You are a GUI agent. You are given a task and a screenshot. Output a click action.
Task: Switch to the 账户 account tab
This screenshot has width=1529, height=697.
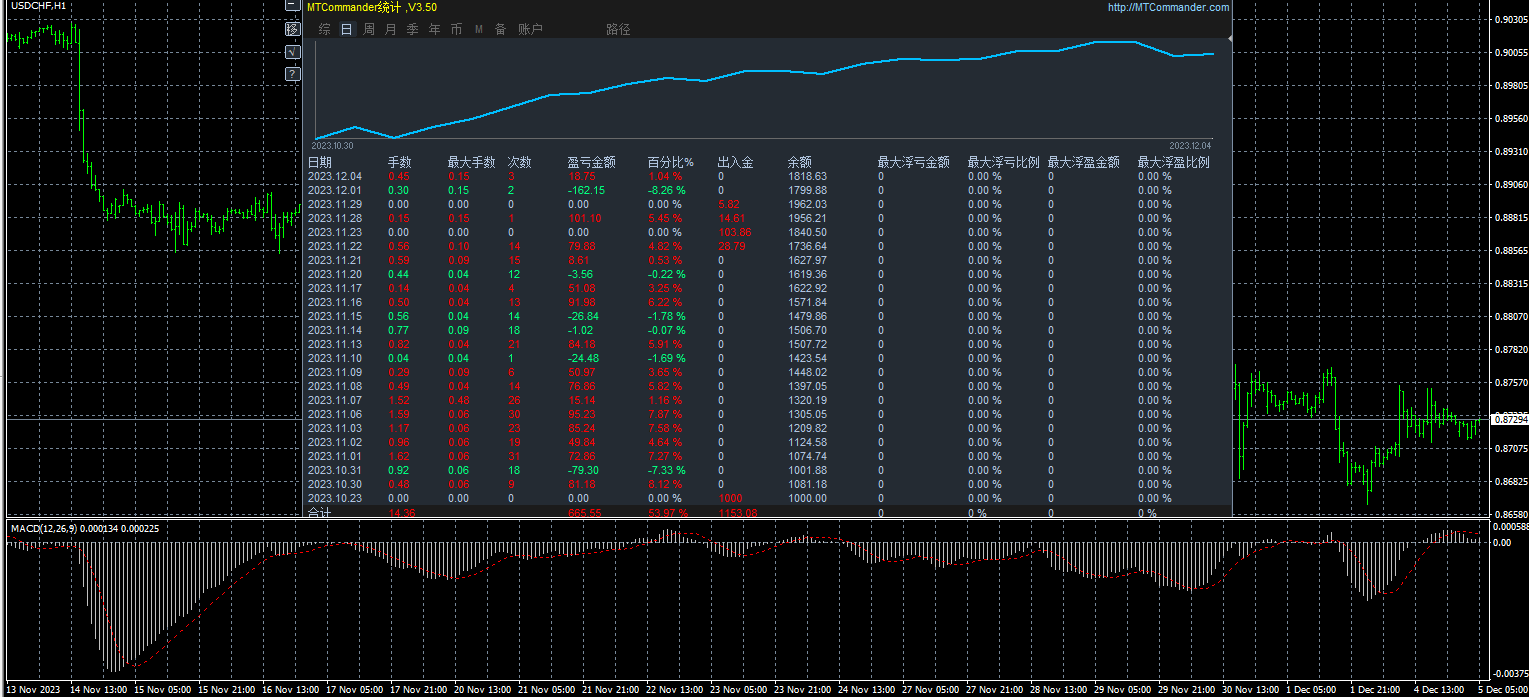point(530,30)
